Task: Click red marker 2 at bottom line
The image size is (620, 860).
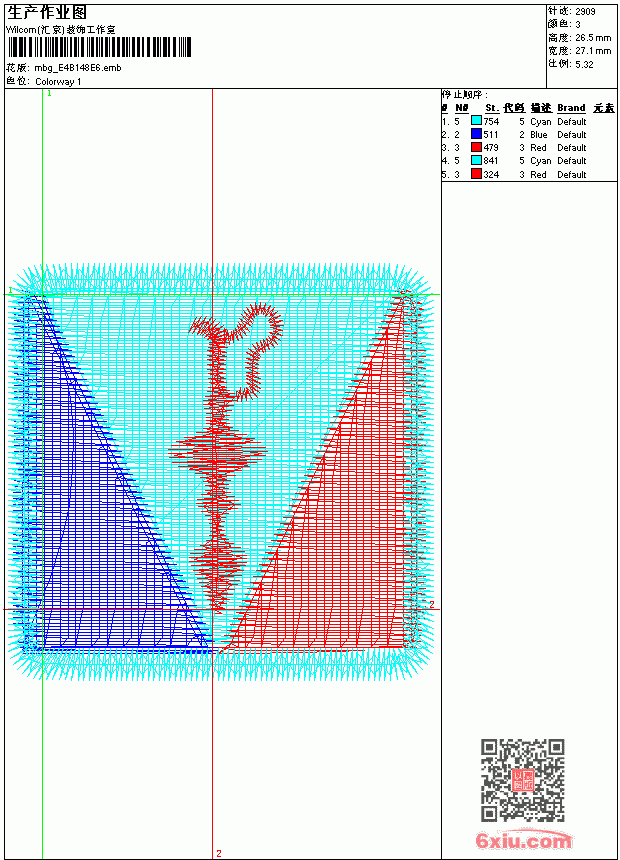Action: 219,853
